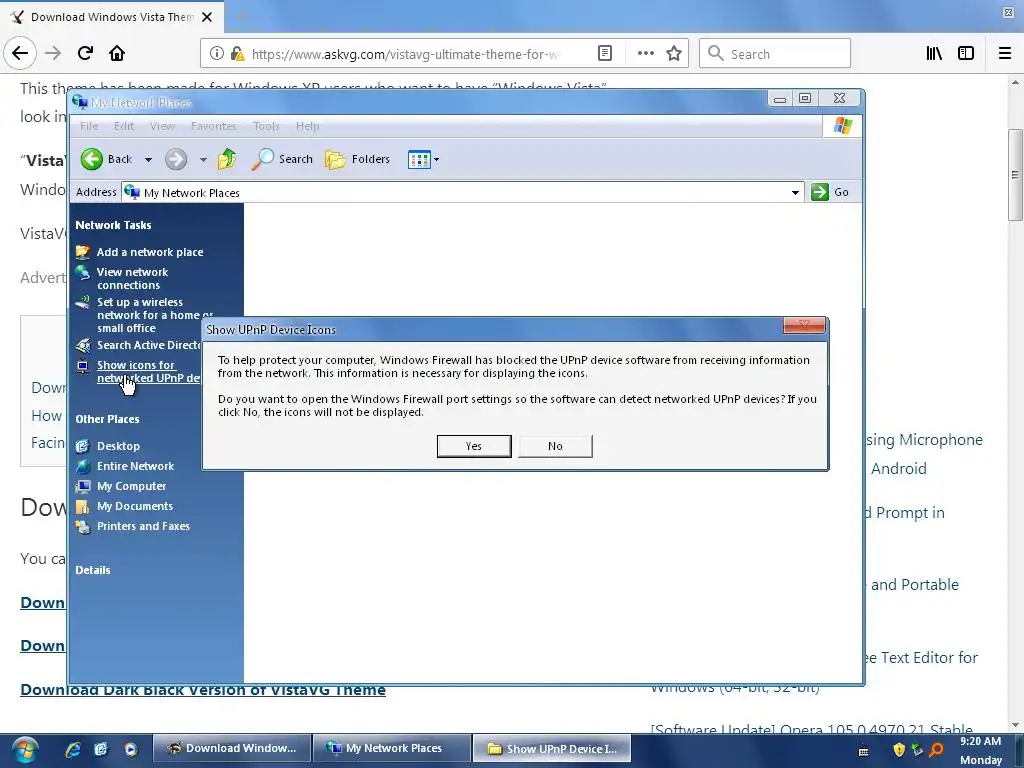The image size is (1024, 768).
Task: Click the networked UPnP devices monitor icon
Action: (83, 366)
